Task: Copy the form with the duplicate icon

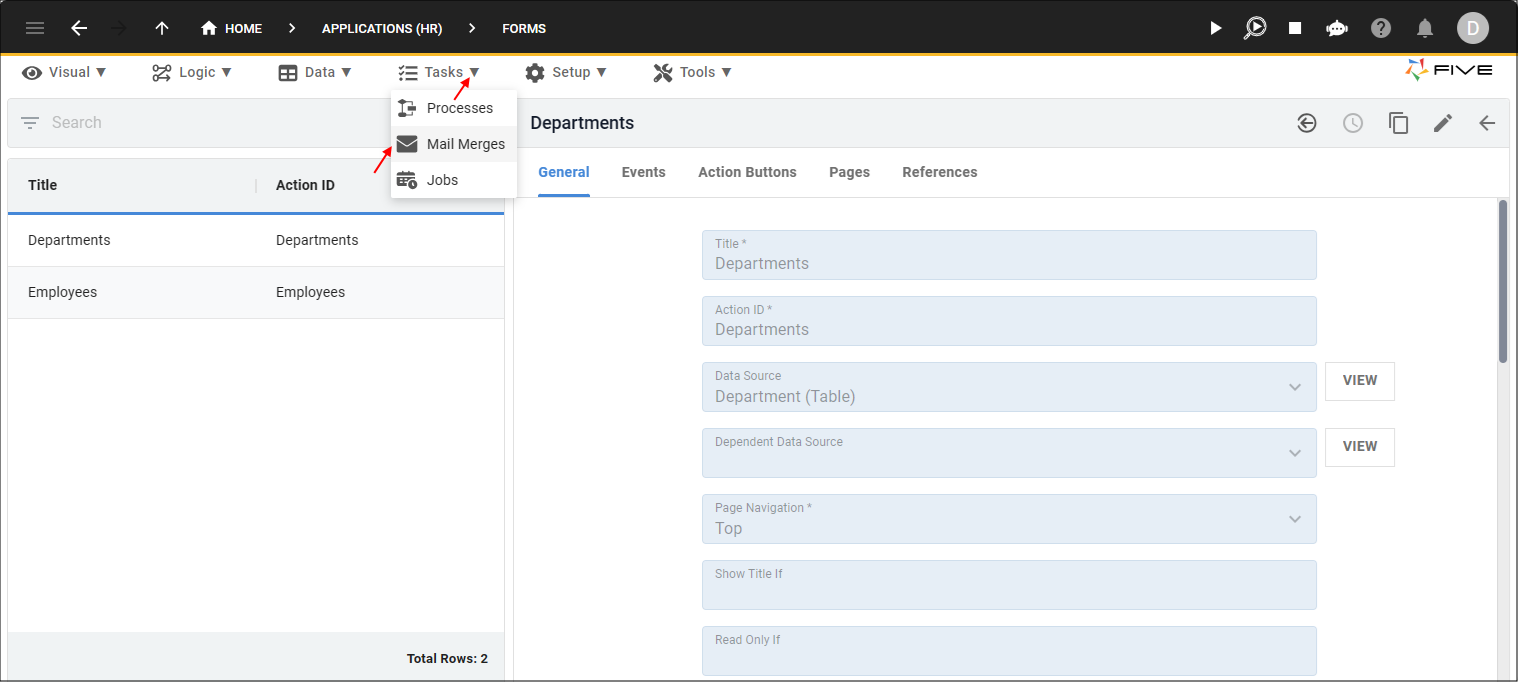Action: click(1398, 123)
